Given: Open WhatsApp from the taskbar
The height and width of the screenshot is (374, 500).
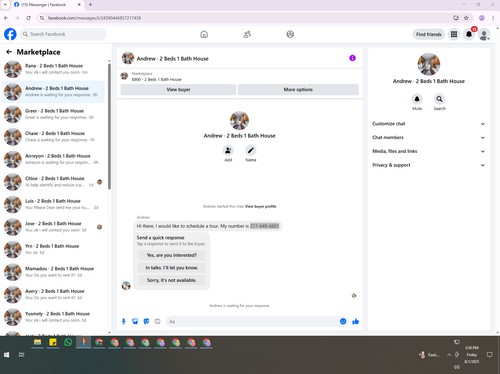Looking at the screenshot, I should 68,342.
